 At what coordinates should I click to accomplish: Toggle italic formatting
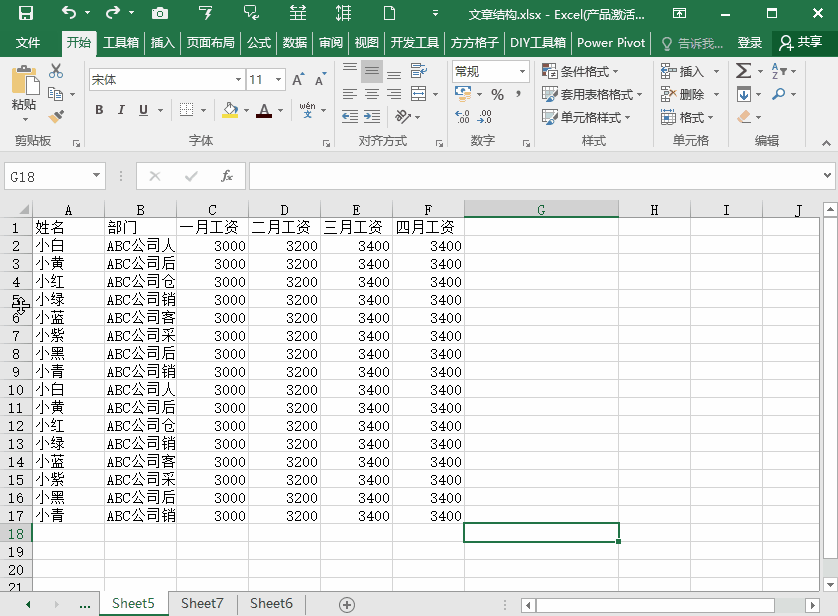pos(120,110)
